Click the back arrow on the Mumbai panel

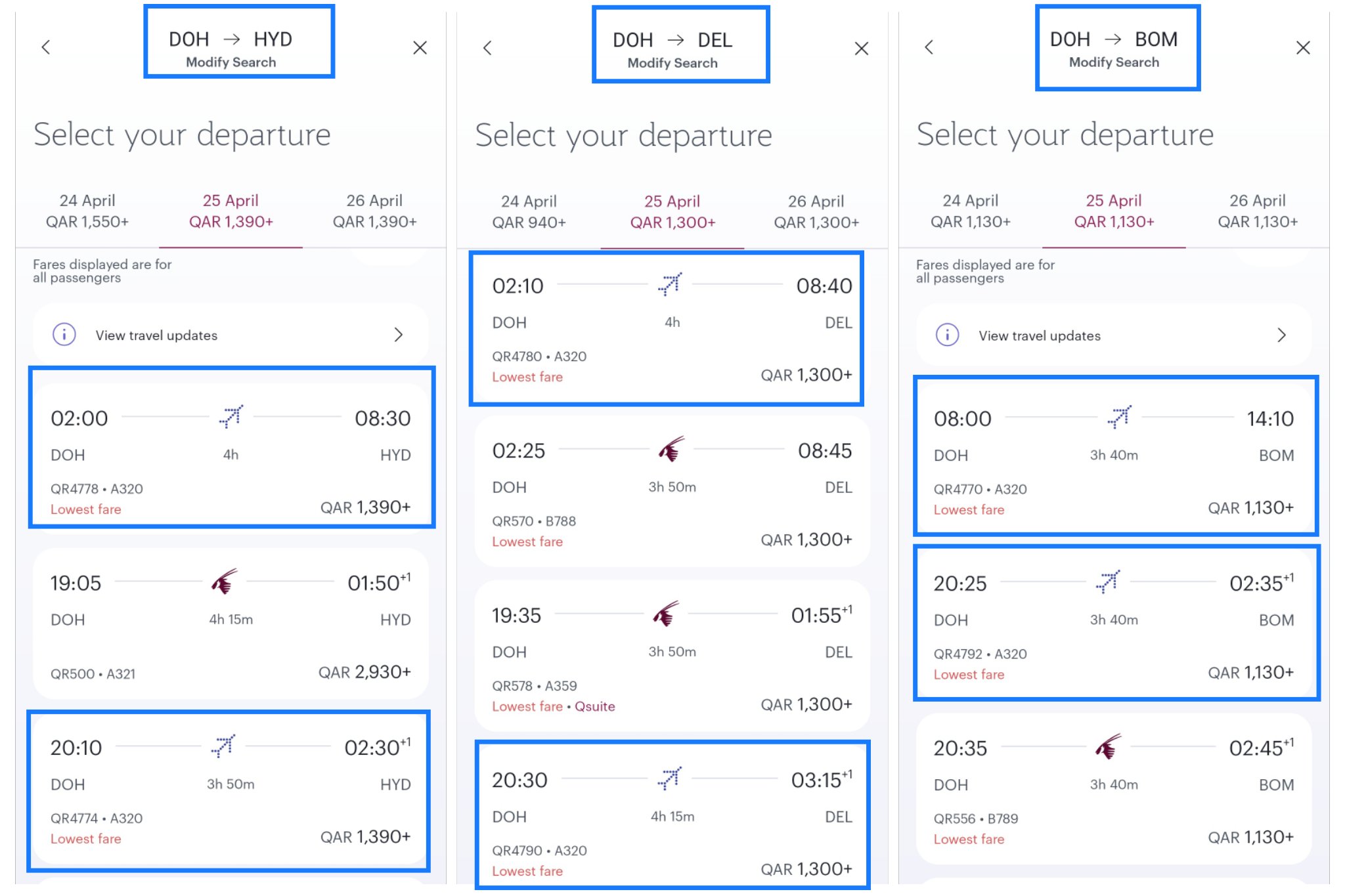929,47
